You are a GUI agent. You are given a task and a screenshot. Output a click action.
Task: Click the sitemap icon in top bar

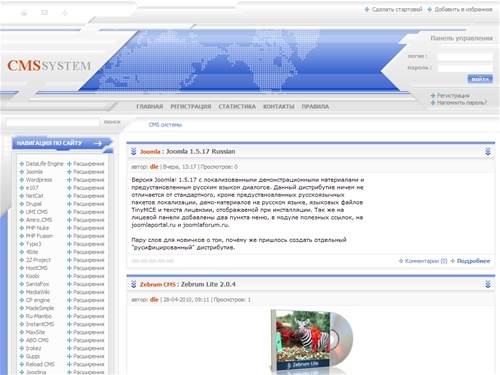coord(65,13)
